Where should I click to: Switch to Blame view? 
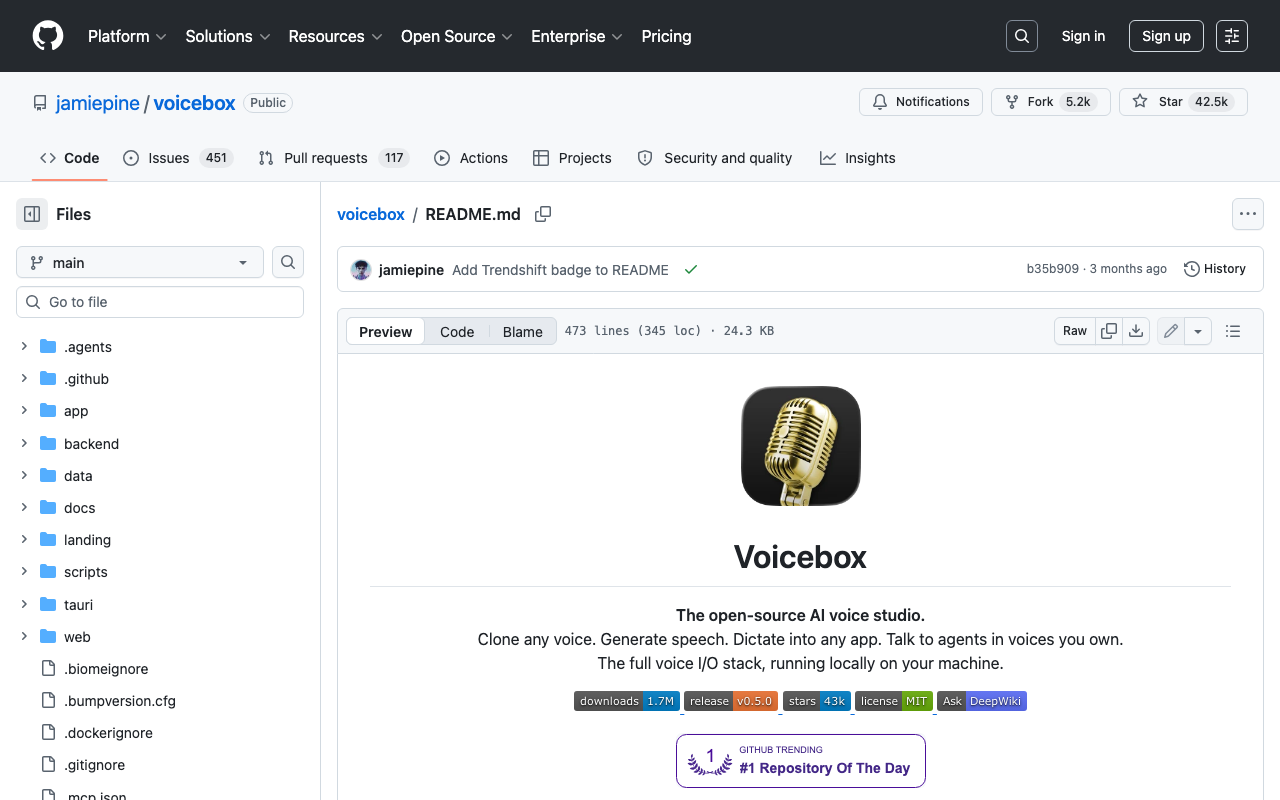[x=523, y=331]
